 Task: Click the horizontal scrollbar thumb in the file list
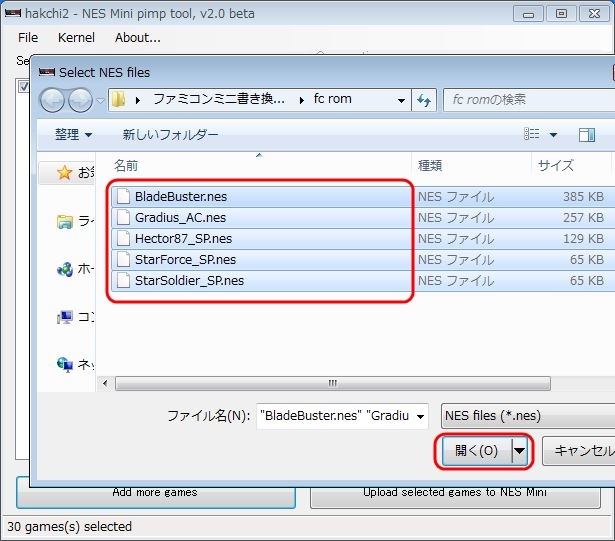[x=333, y=383]
